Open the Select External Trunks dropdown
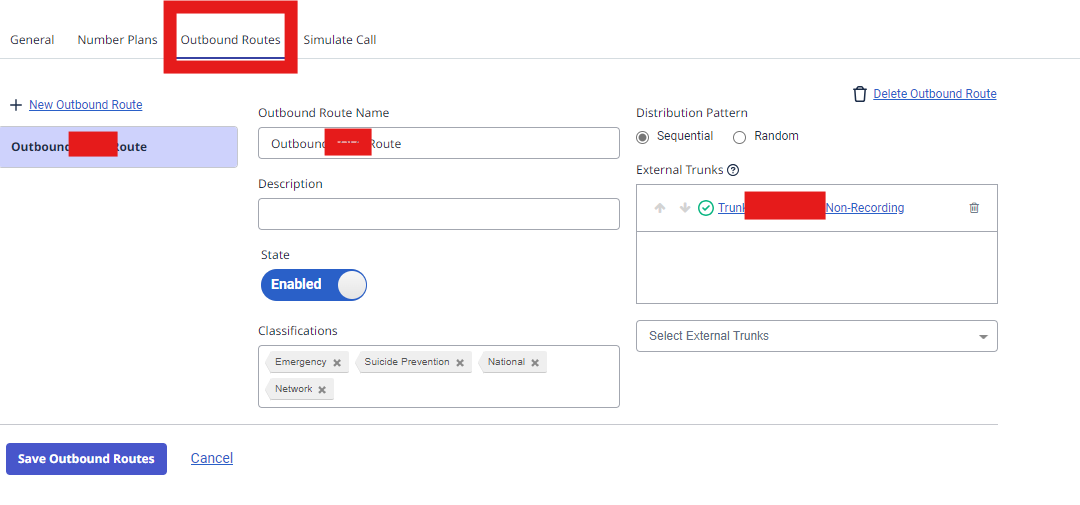Image resolution: width=1080 pixels, height=505 pixels. coord(816,336)
